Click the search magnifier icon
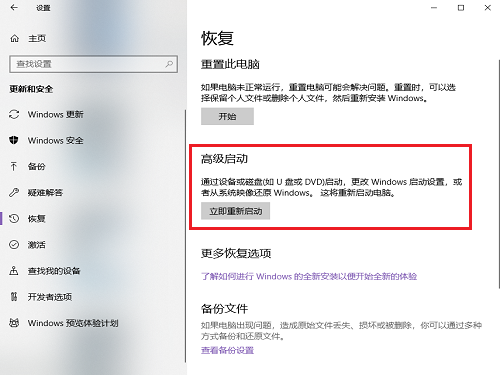Screen dimensions: 500x375 coord(169,64)
